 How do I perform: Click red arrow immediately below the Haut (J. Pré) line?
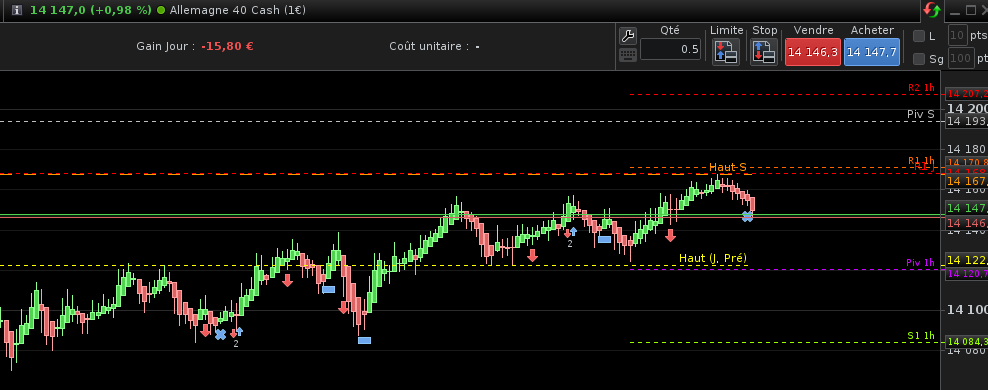point(287,280)
